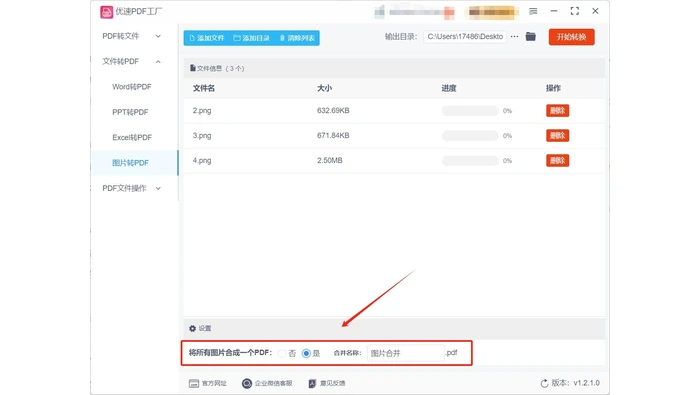Screen dimensions: 700x395
Task: Click PDF文件操作 sidebar category
Action: [x=124, y=188]
